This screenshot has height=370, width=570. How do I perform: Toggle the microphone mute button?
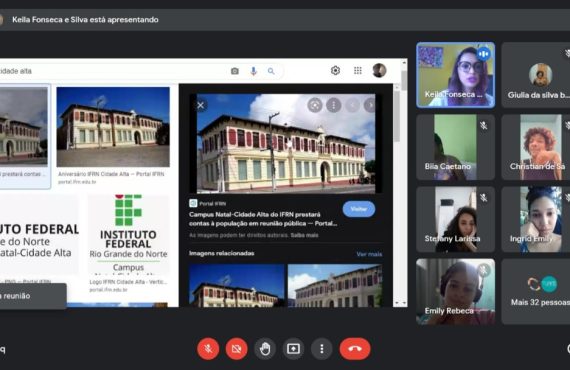coord(208,349)
